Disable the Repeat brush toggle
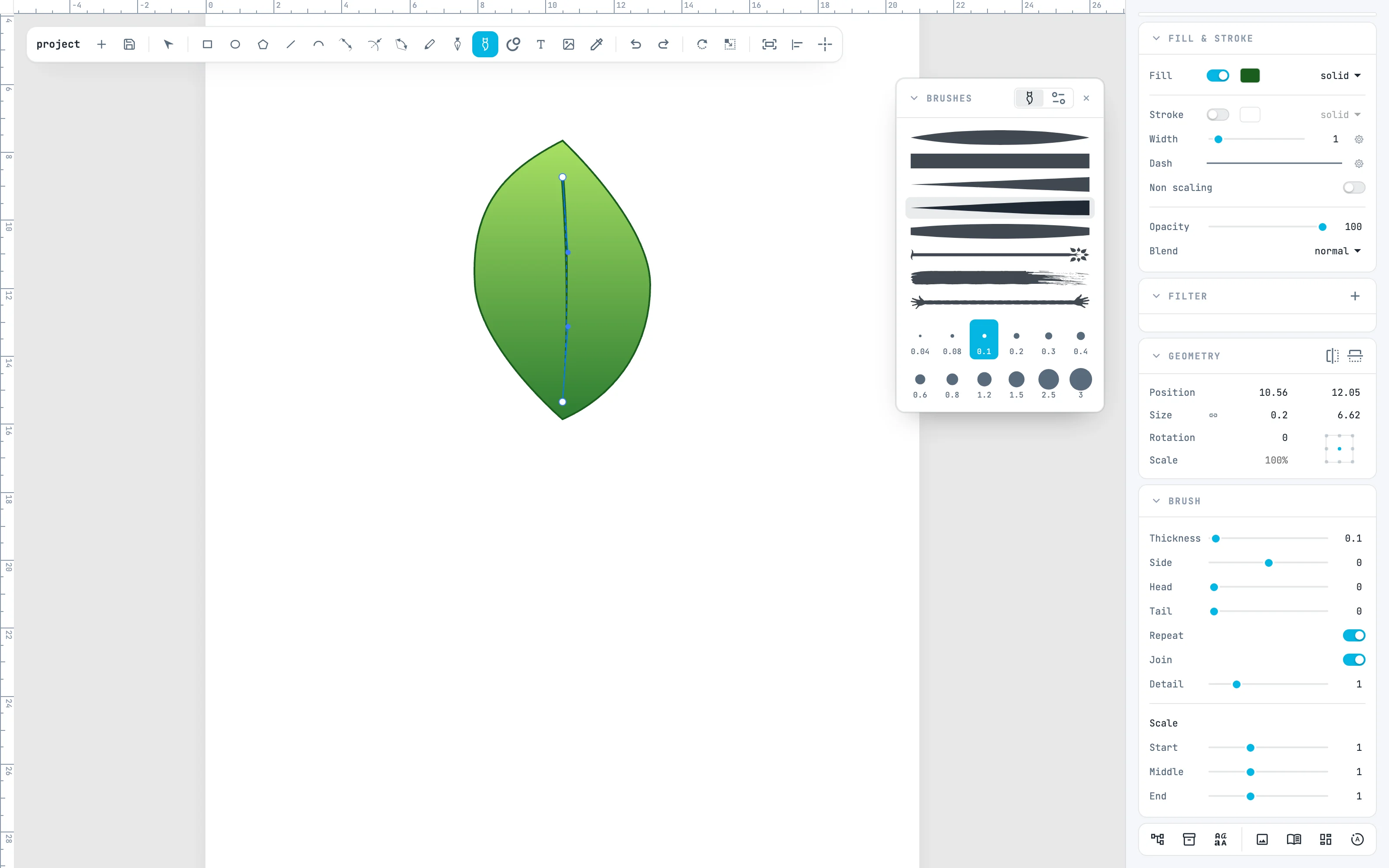 1353,635
